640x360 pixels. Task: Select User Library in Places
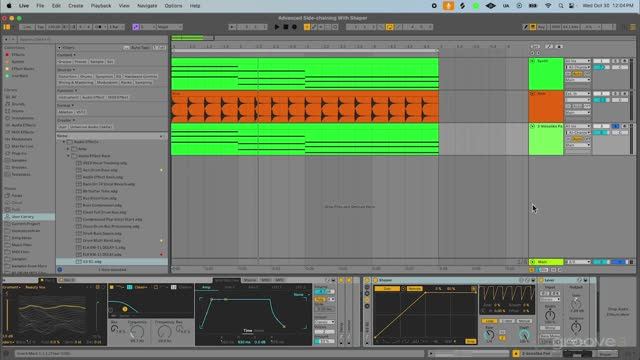pyautogui.click(x=29, y=217)
